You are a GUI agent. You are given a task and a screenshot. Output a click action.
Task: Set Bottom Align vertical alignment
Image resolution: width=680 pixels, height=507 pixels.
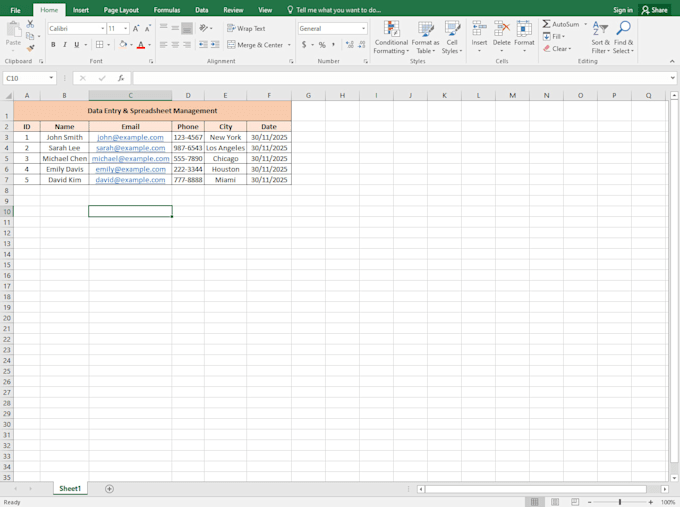187,29
